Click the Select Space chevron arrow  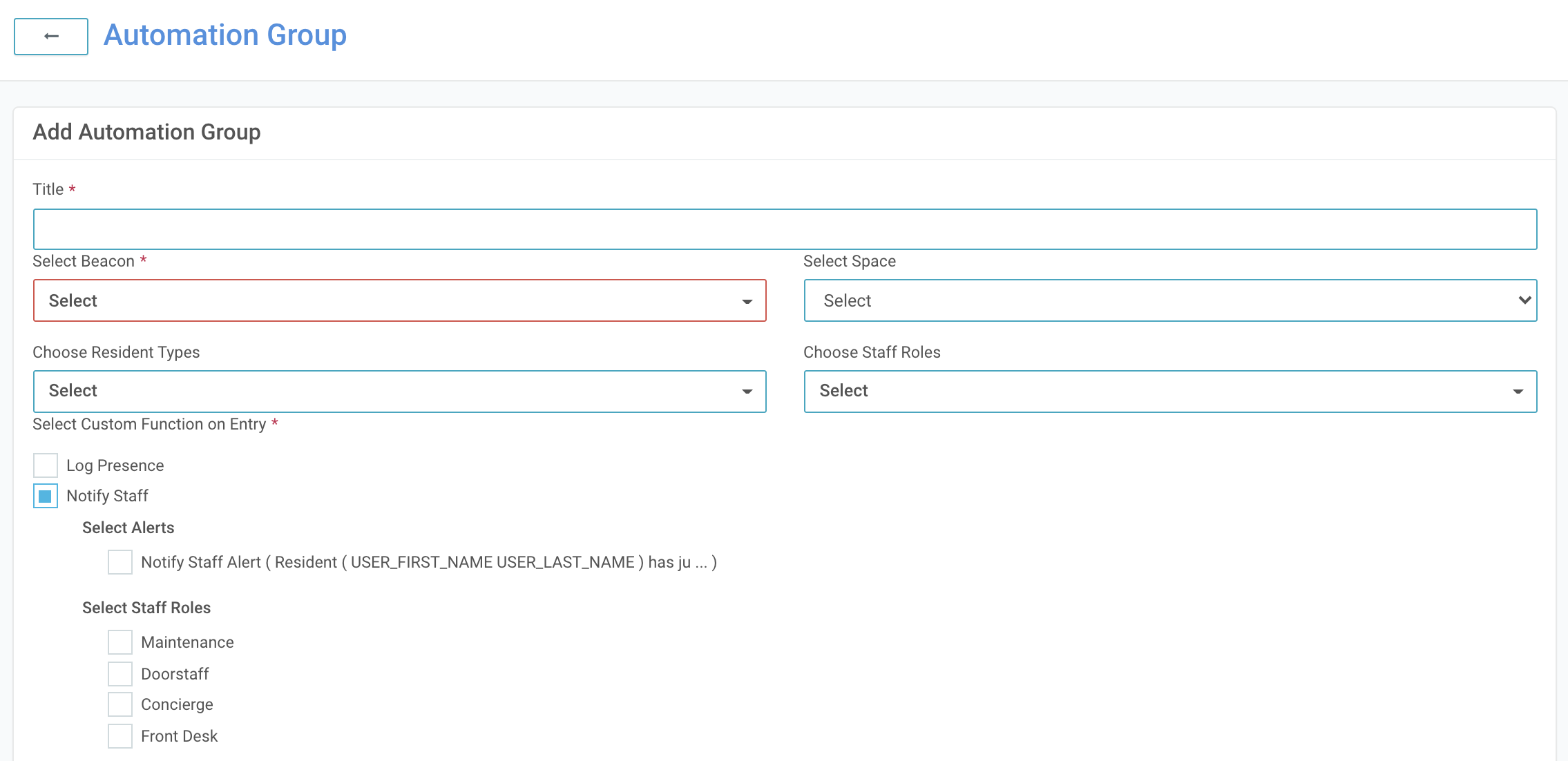click(1524, 300)
